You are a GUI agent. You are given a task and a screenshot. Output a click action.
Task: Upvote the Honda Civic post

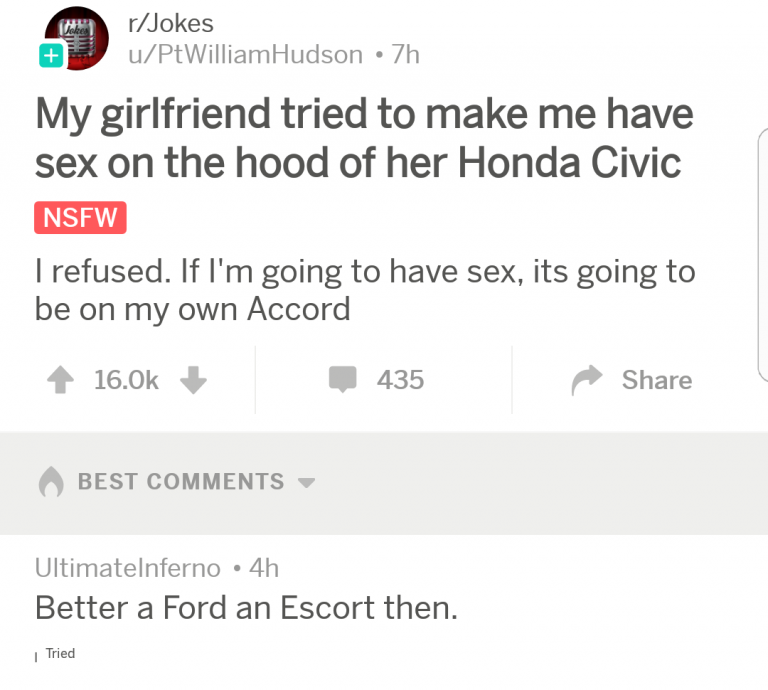(60, 380)
